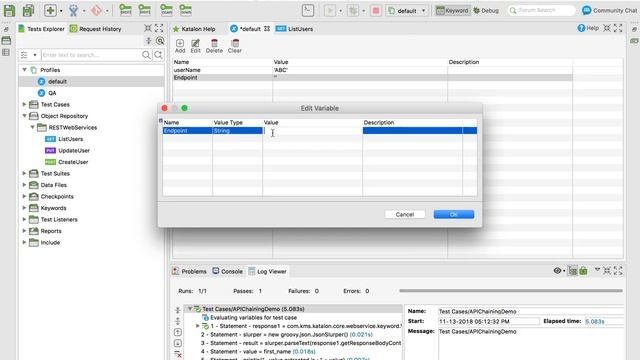Click the Endpoint name cell in the dialog

tap(187, 131)
